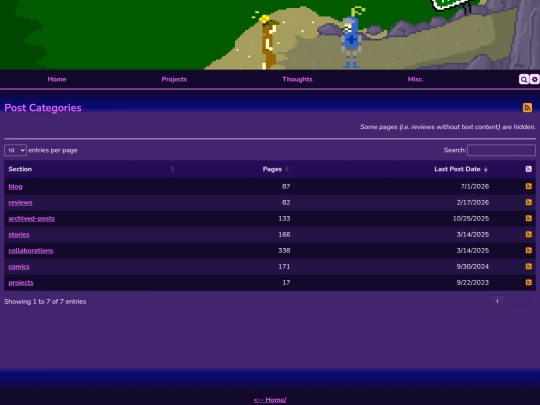Open the comics section link
The height and width of the screenshot is (405, 540).
(19, 267)
